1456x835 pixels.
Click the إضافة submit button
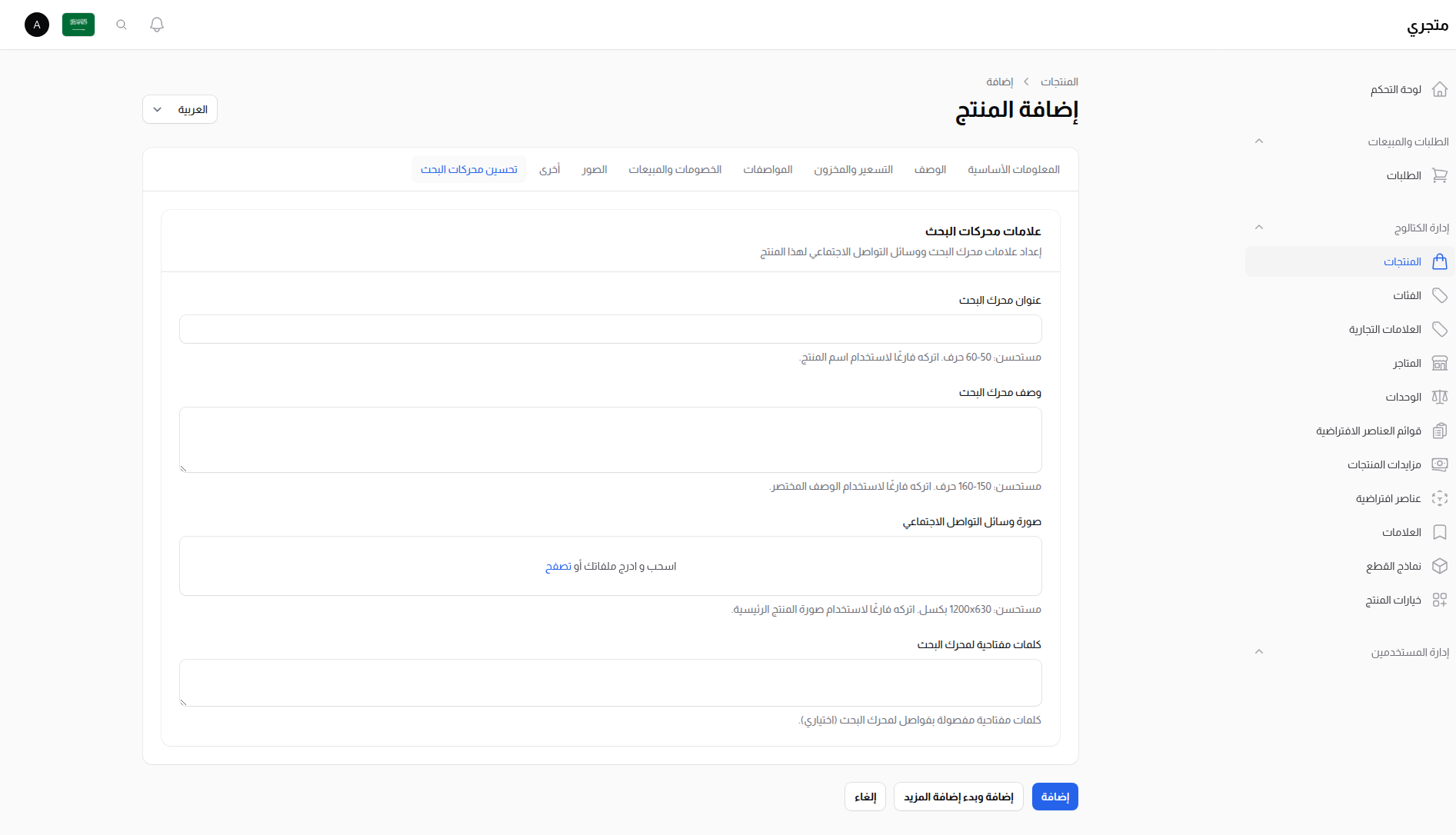1055,796
